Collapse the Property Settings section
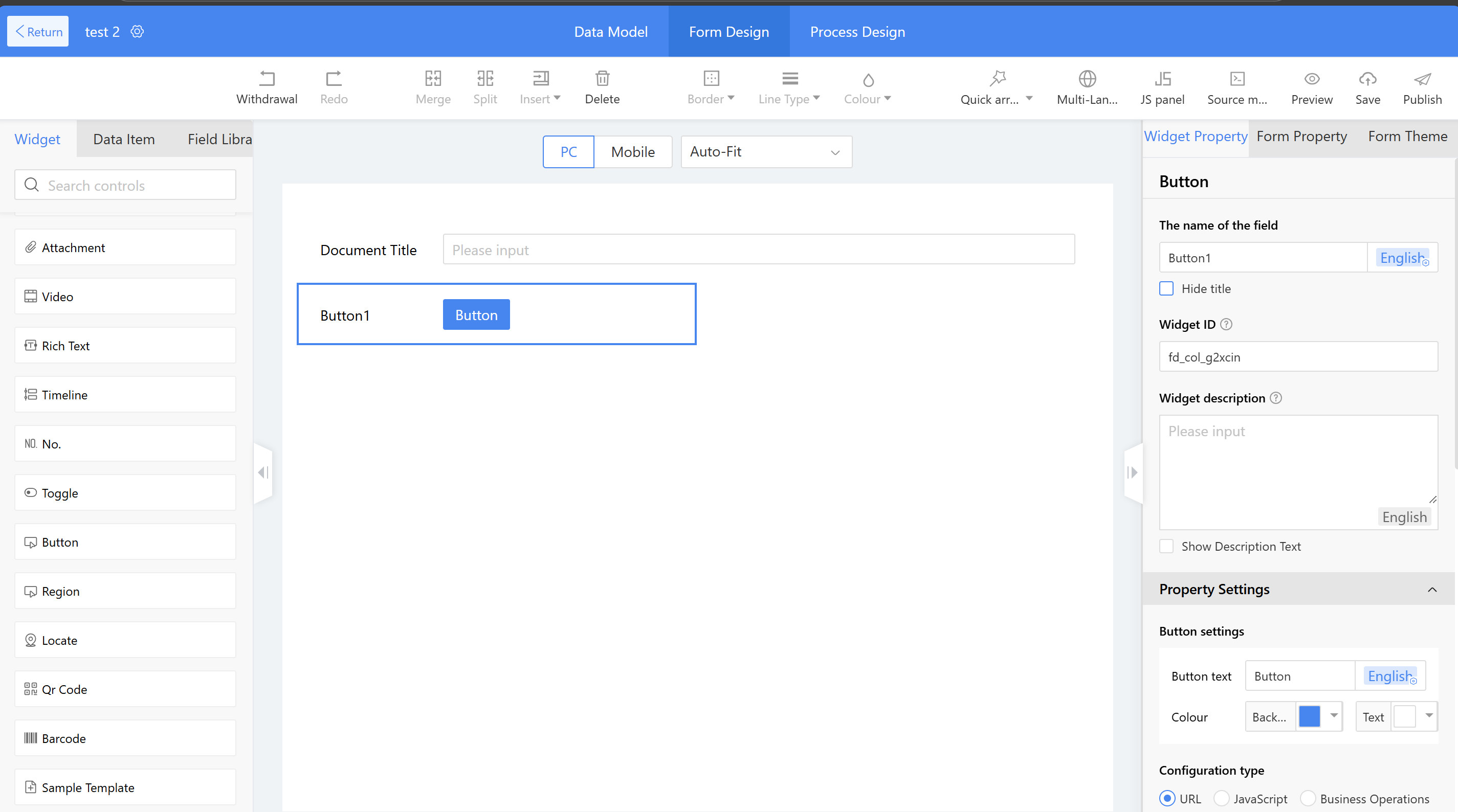Screen dimensions: 1458x812 (1431, 590)
